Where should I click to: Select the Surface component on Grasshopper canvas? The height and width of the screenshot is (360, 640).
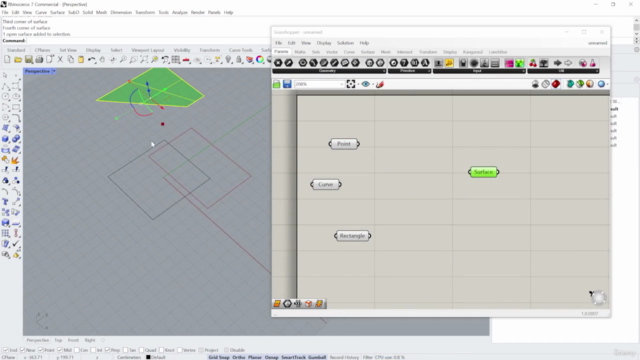click(x=483, y=172)
